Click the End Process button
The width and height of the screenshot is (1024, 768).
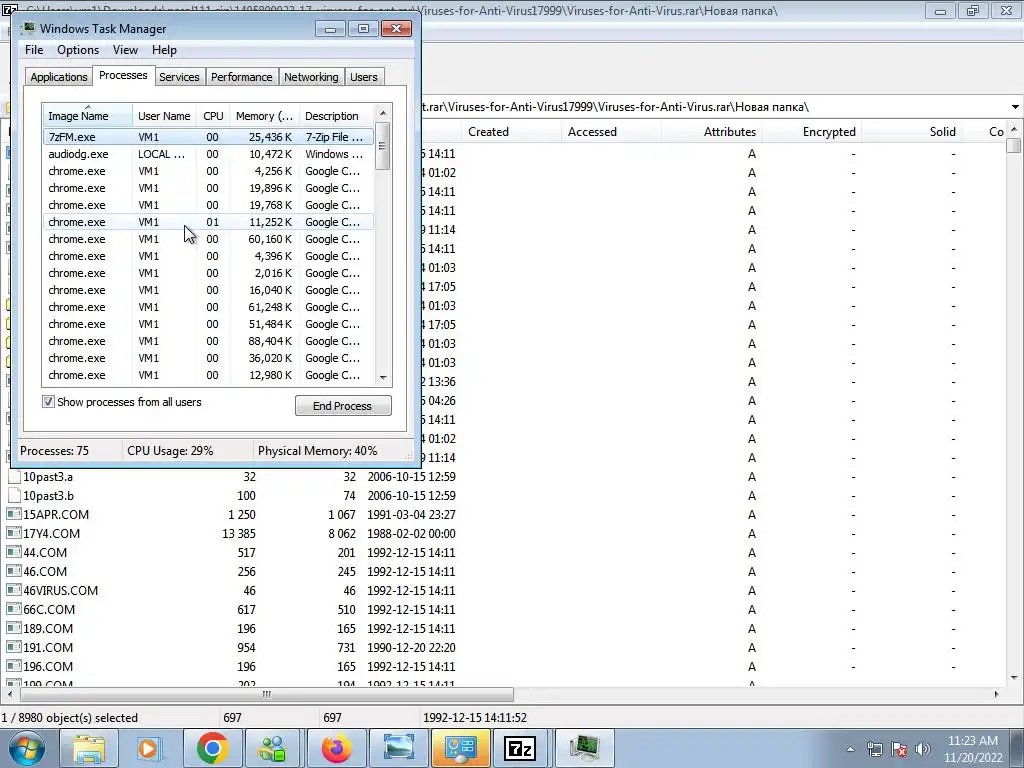343,406
